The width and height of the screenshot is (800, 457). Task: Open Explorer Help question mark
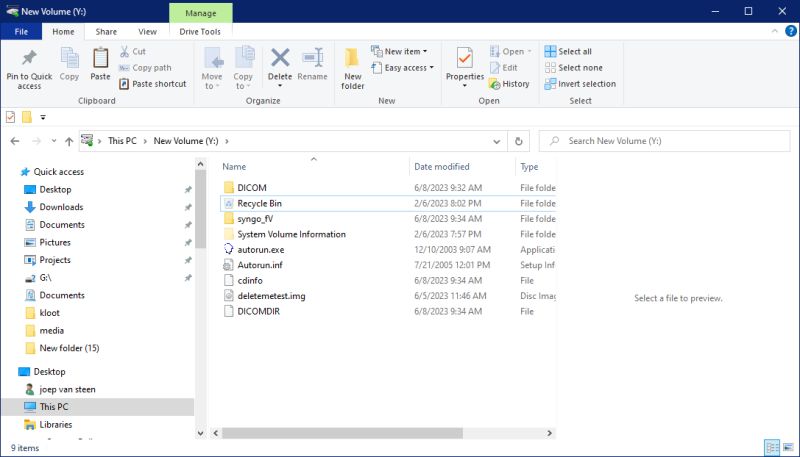coord(790,31)
